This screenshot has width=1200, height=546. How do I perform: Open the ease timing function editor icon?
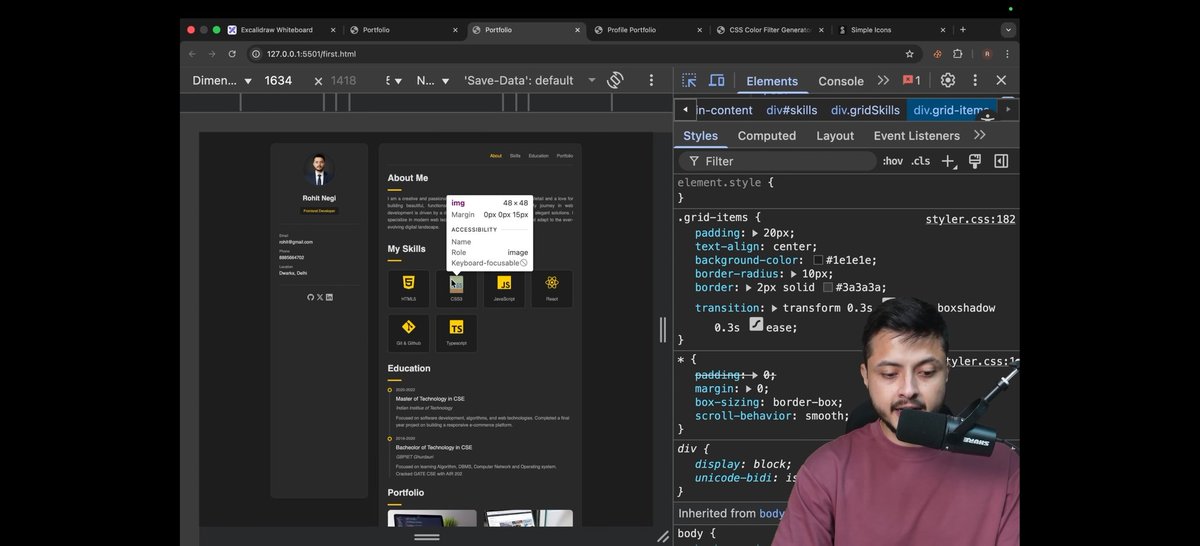pyautogui.click(x=756, y=325)
